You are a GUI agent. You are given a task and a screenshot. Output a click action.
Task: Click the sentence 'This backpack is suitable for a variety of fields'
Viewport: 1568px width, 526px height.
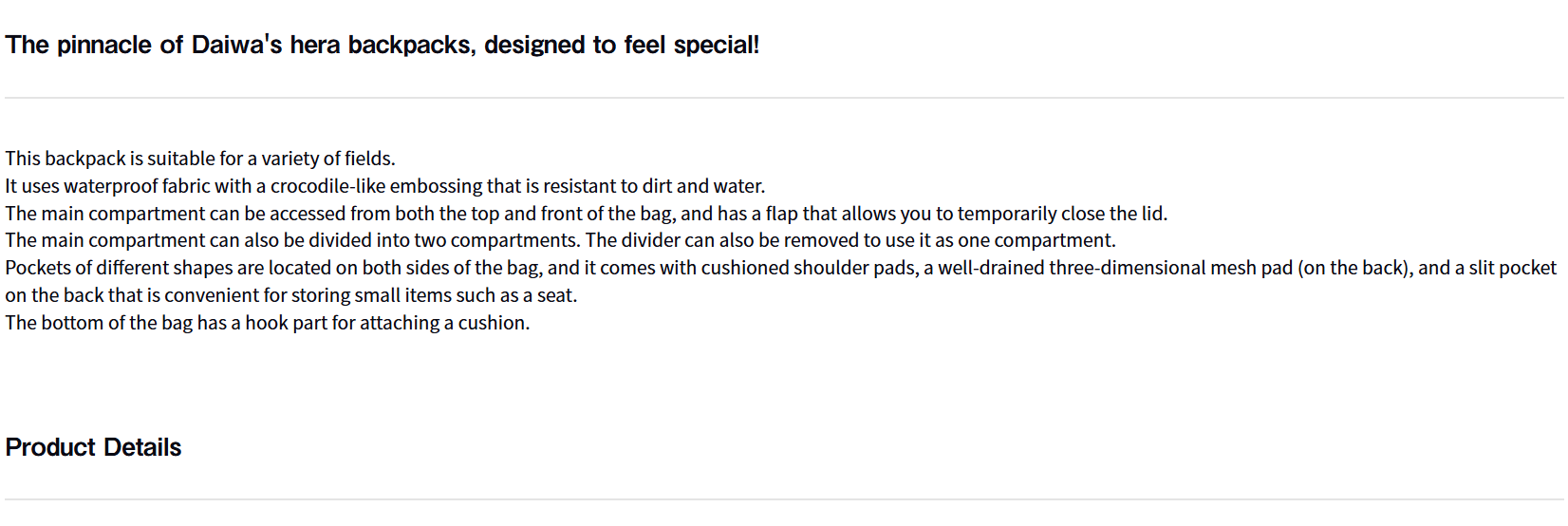tap(199, 159)
